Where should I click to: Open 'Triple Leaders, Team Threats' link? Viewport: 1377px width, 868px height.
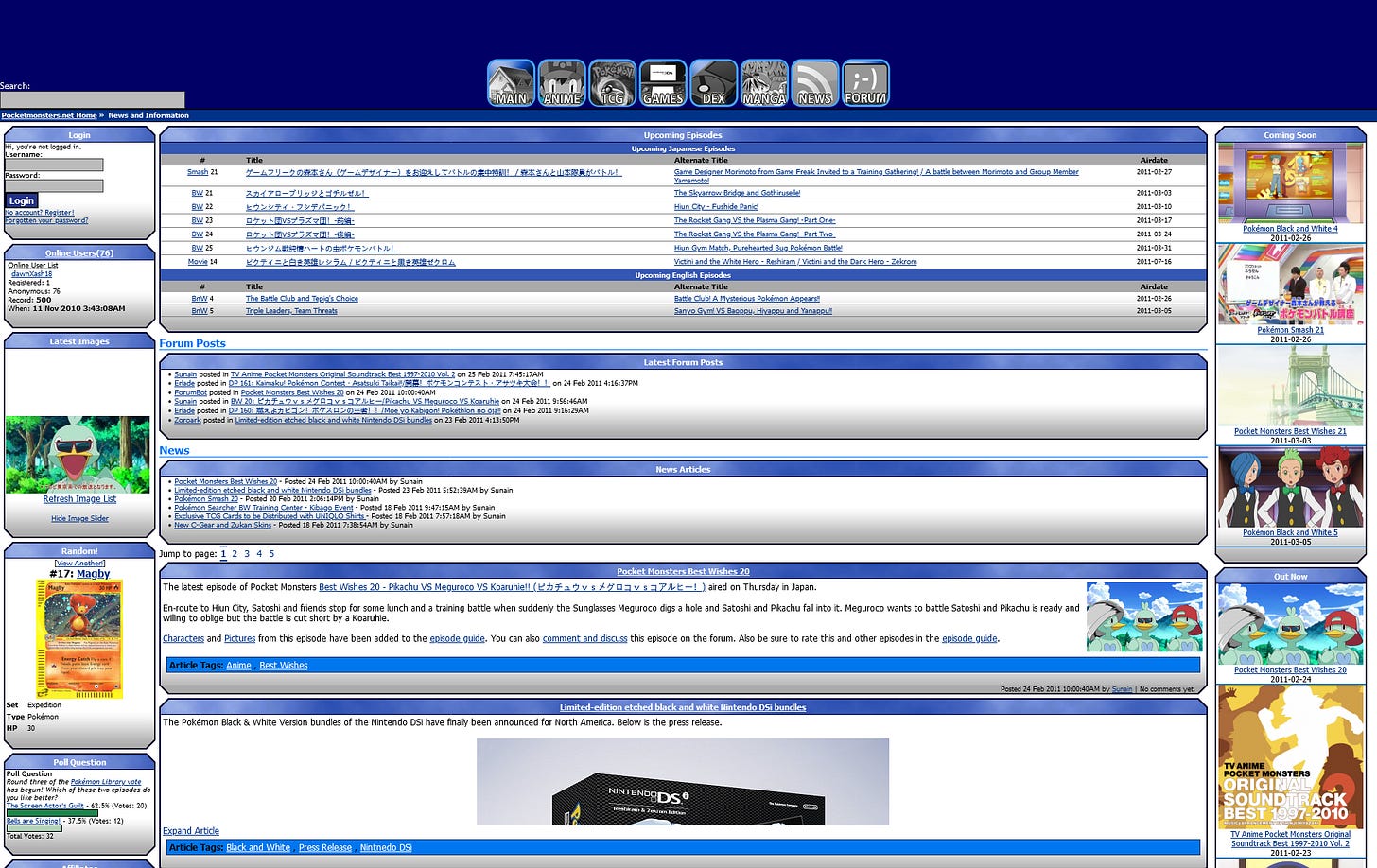click(291, 311)
